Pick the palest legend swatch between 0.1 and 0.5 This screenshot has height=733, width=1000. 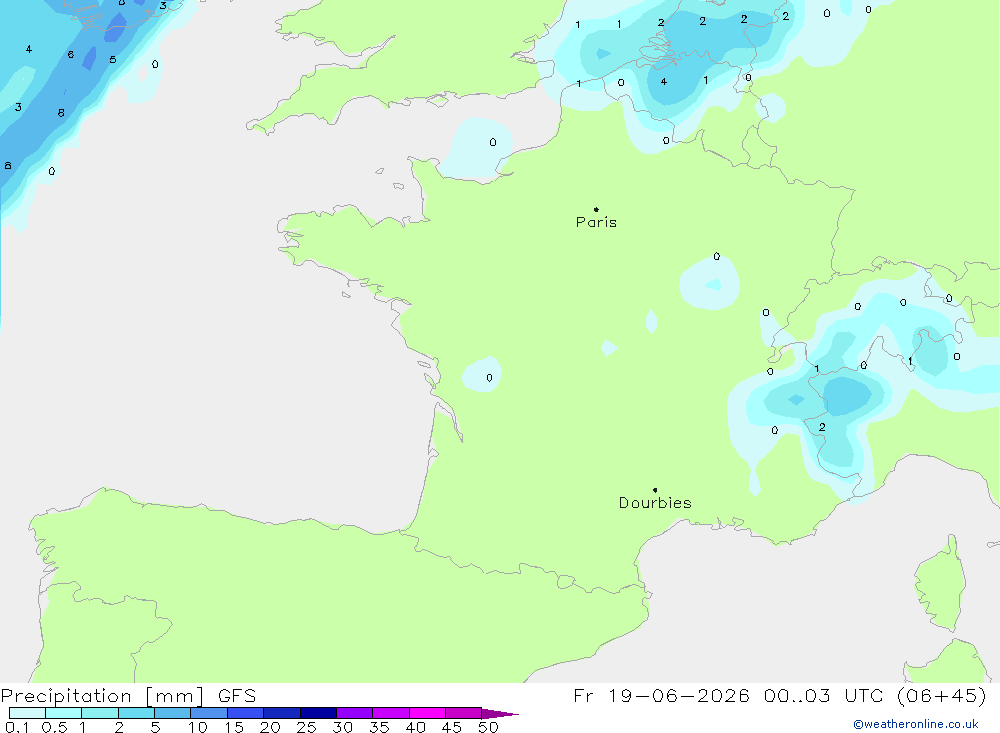(x=27, y=713)
